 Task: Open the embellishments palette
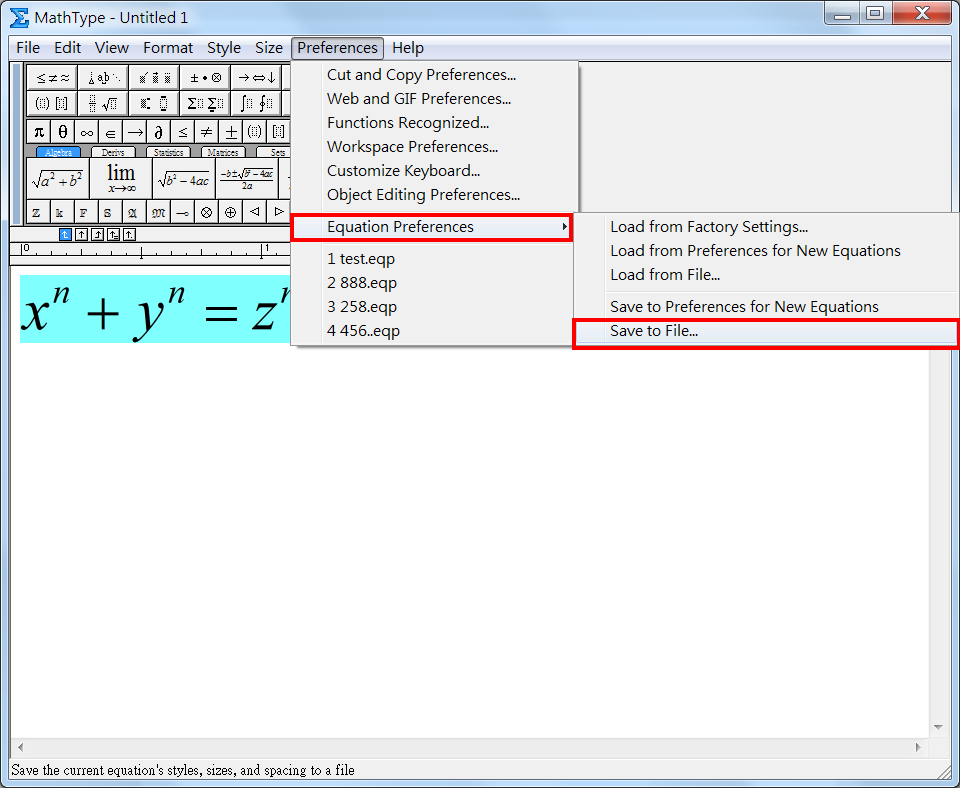click(x=154, y=78)
